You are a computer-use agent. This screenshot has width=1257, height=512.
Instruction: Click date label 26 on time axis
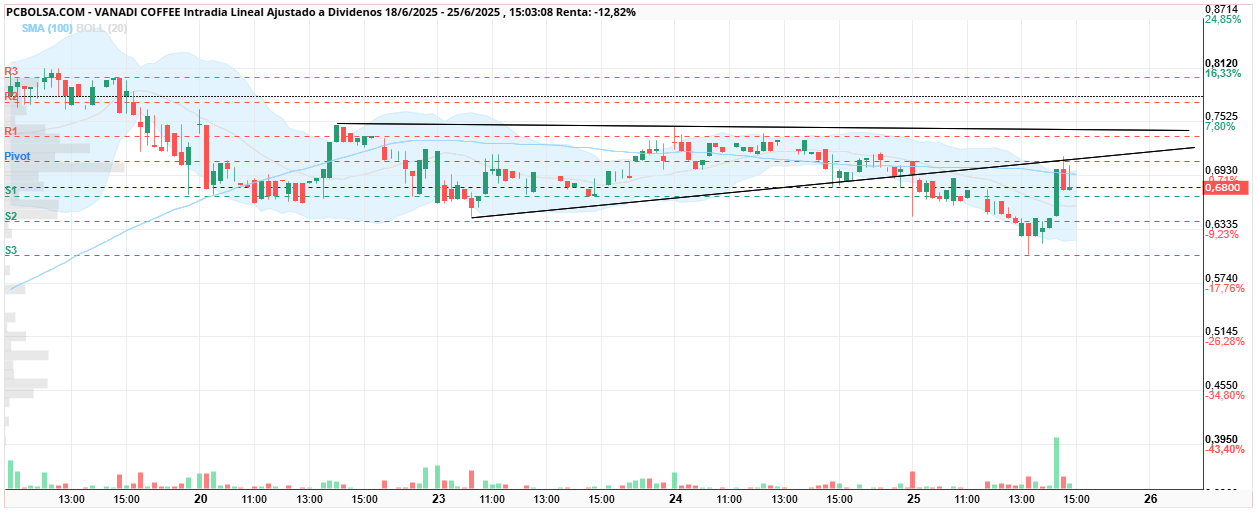[x=1150, y=498]
